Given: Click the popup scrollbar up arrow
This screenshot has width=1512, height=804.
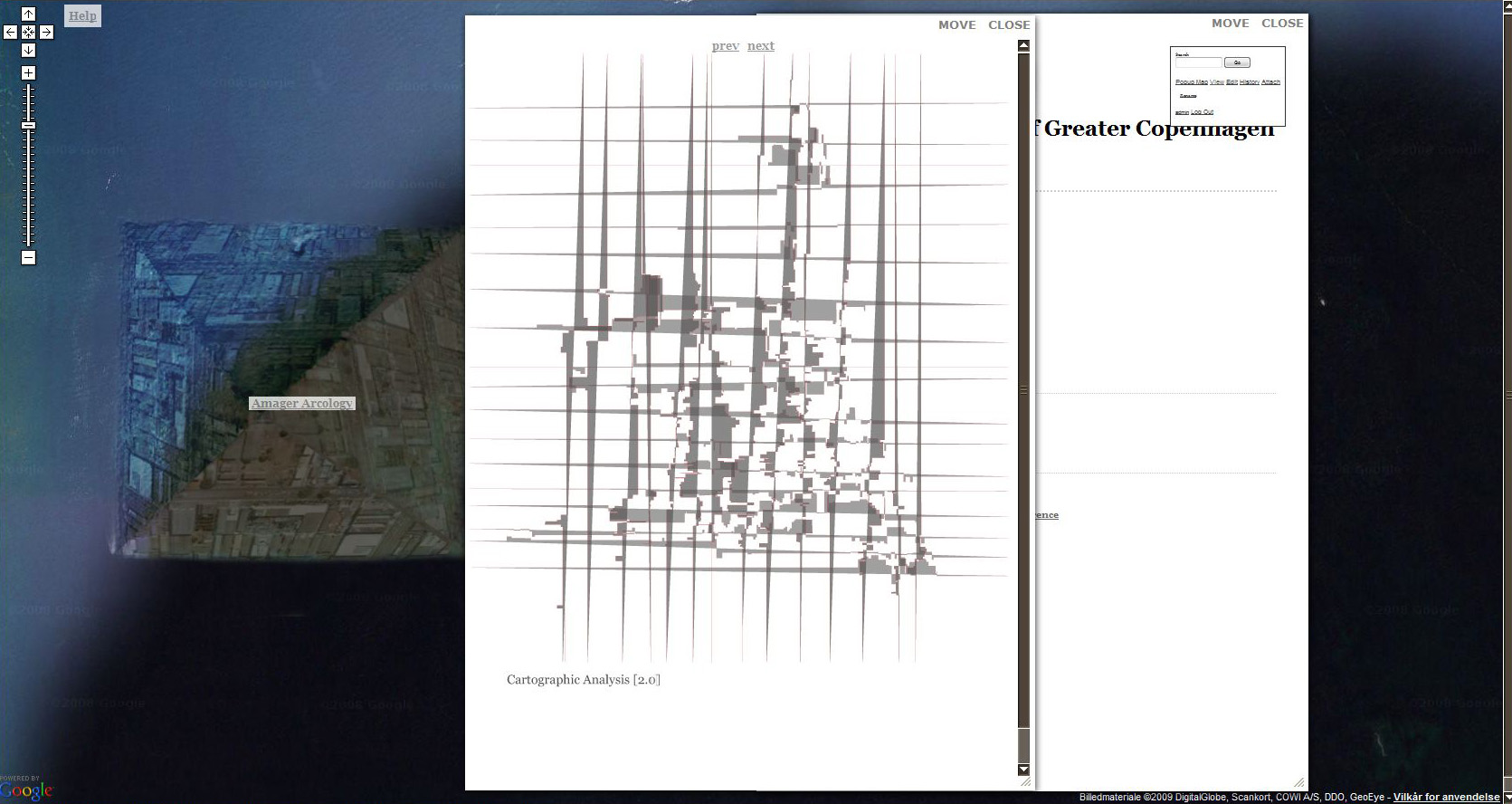Looking at the screenshot, I should pos(1023,45).
